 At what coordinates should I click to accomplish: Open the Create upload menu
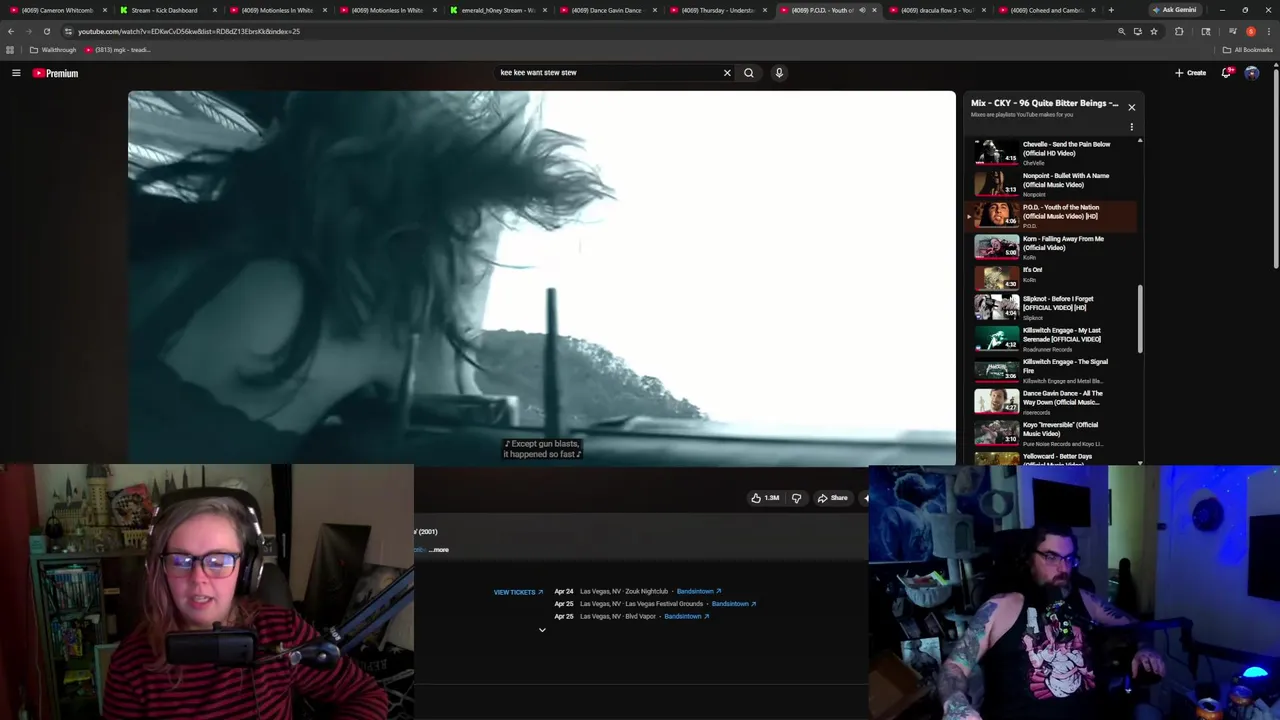click(x=1190, y=73)
